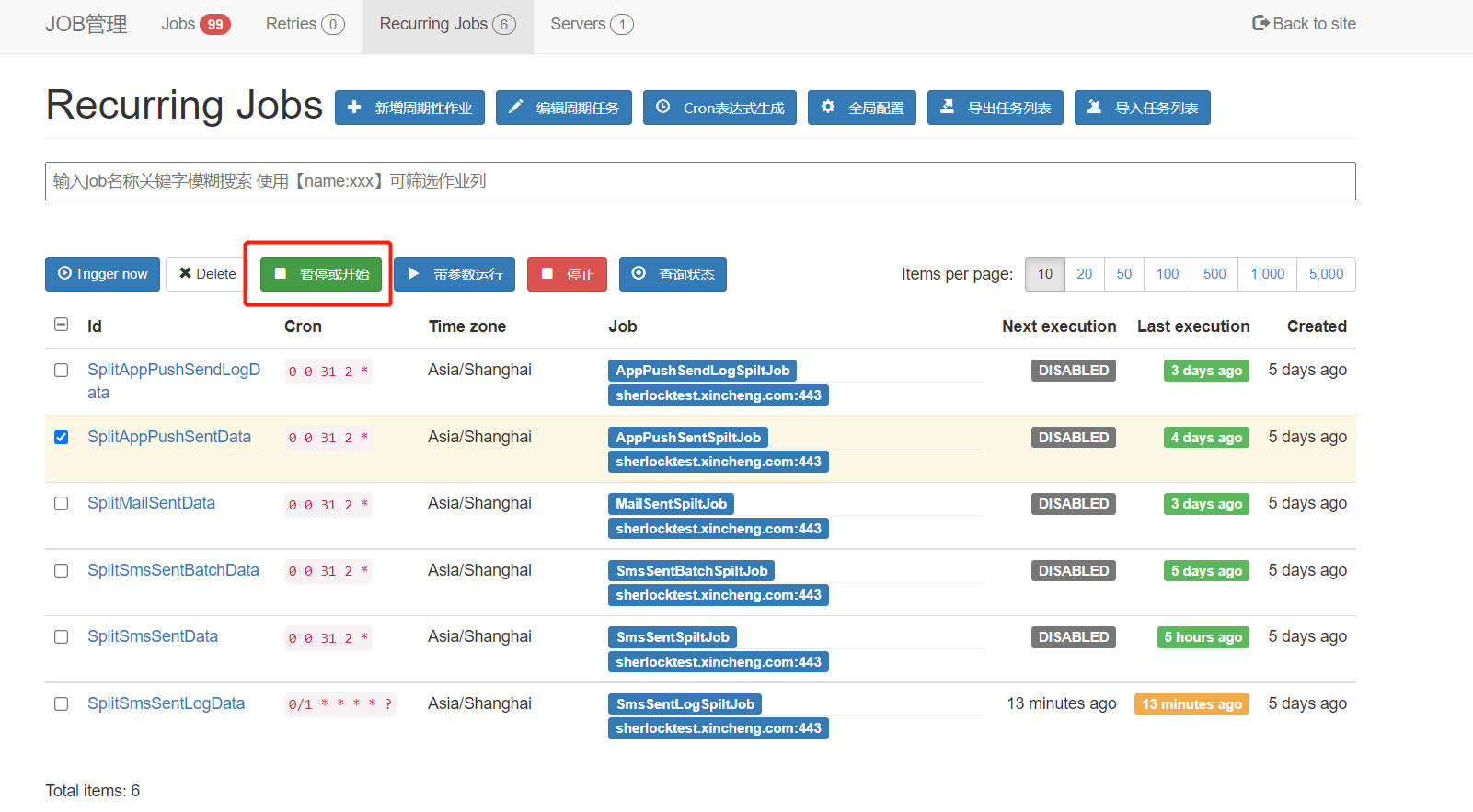
Task: Click the green pause or start button
Action: (x=320, y=274)
